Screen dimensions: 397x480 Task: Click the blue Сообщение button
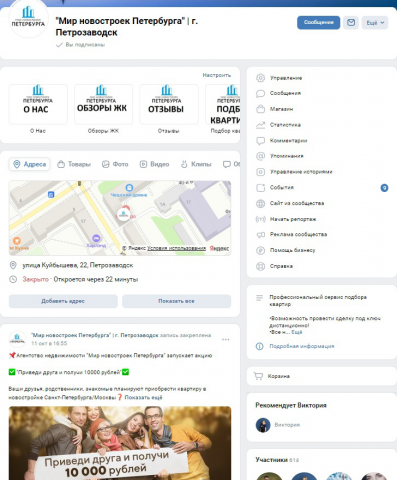pyautogui.click(x=318, y=23)
